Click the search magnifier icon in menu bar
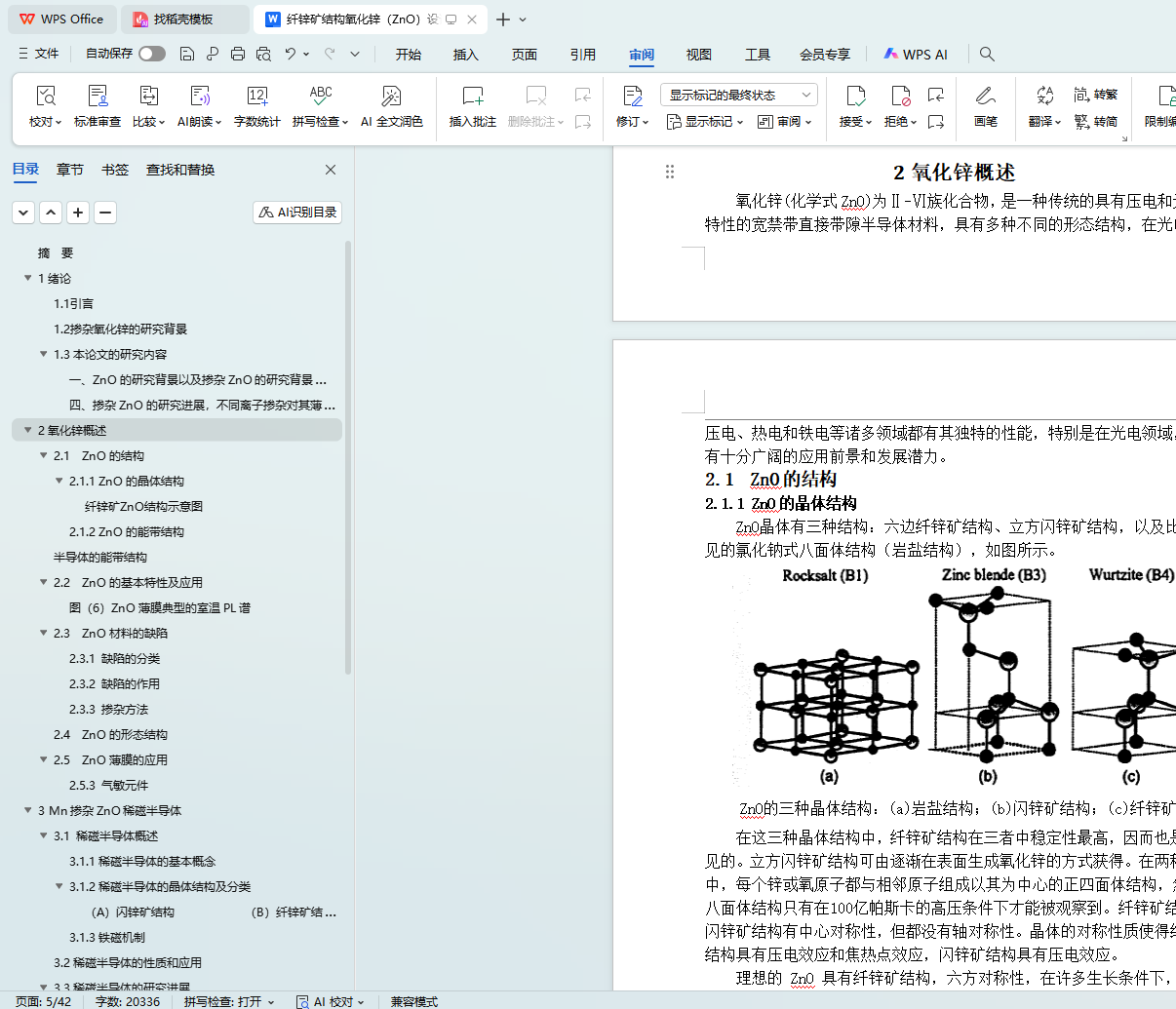Viewport: 1176px width, 1009px height. [x=987, y=54]
